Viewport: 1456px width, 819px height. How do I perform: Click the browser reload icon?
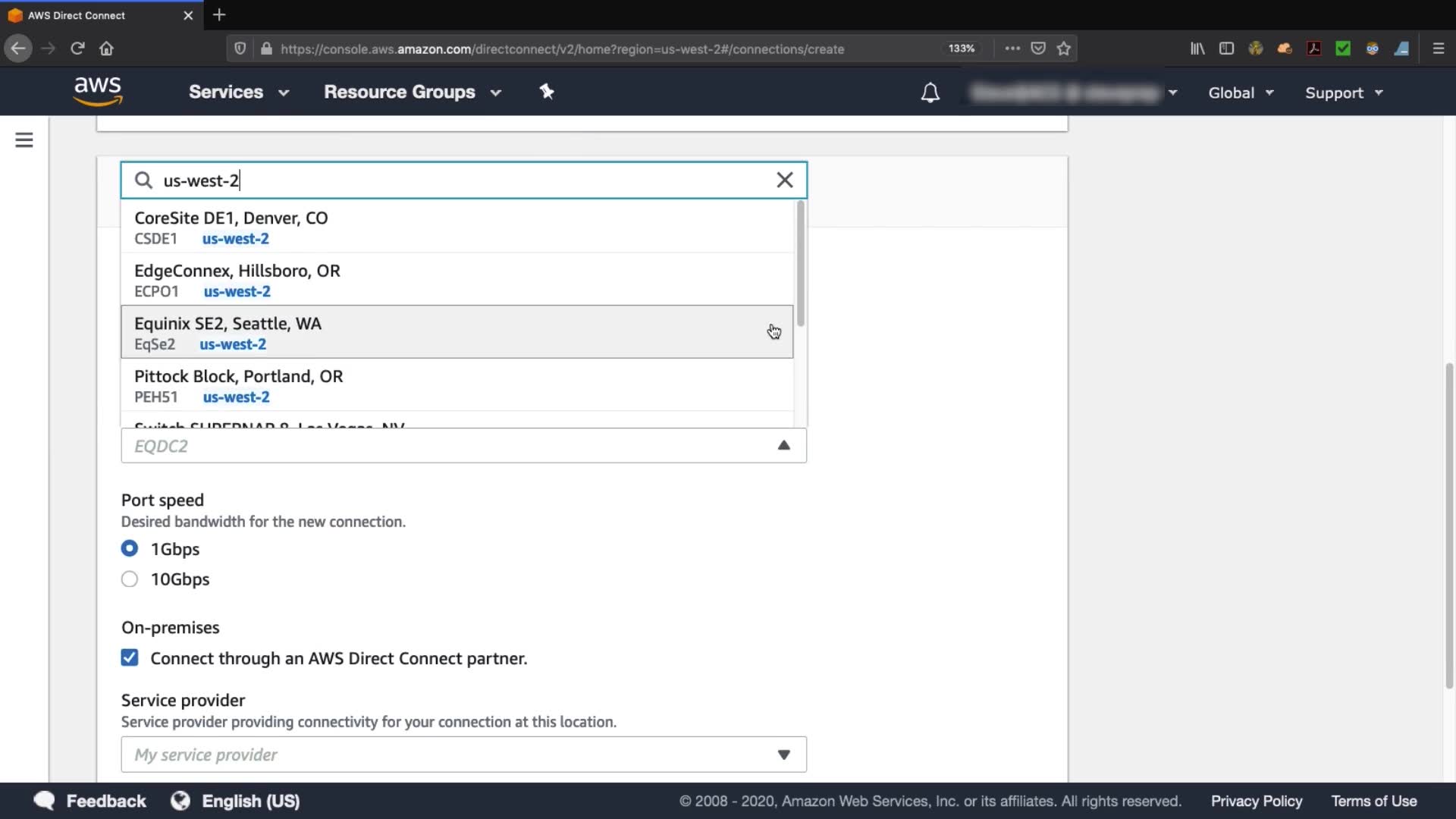pos(77,49)
